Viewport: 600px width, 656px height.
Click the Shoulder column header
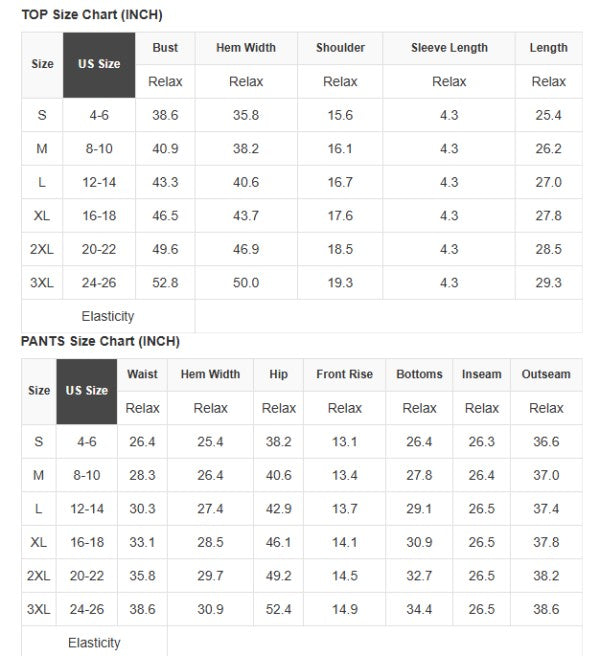(x=340, y=48)
